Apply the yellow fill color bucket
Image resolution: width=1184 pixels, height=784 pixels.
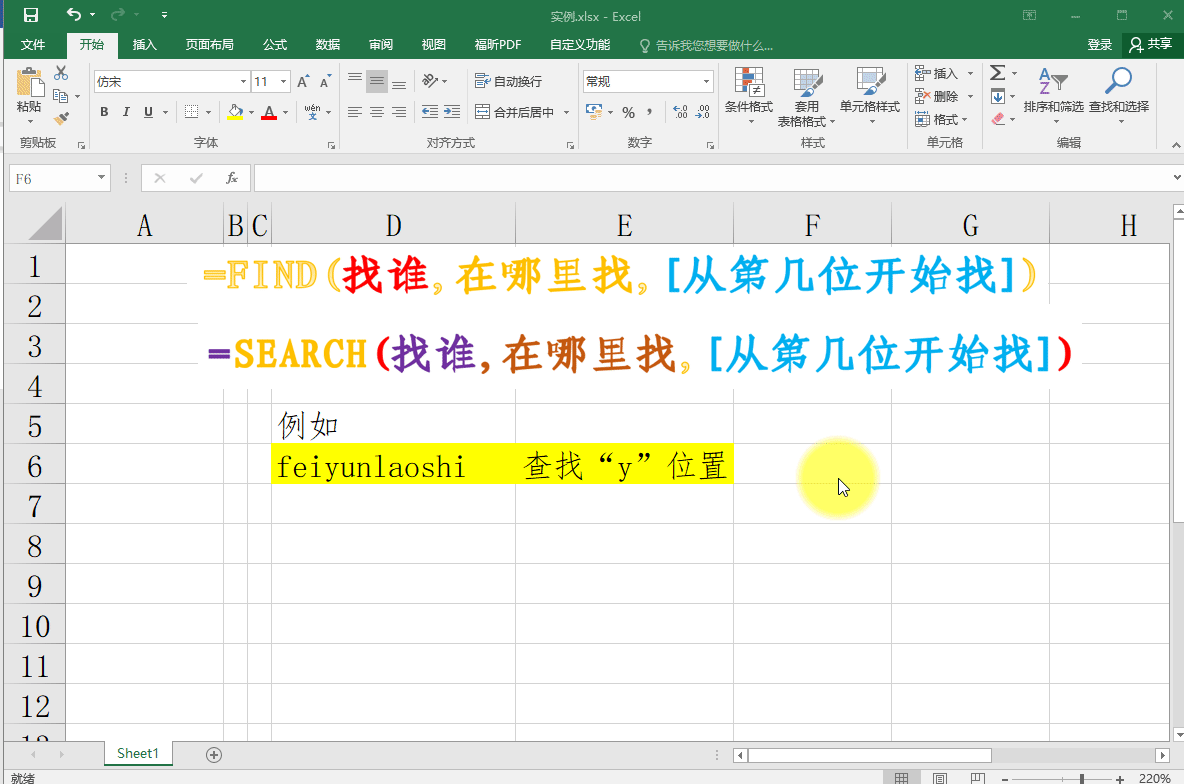click(235, 112)
